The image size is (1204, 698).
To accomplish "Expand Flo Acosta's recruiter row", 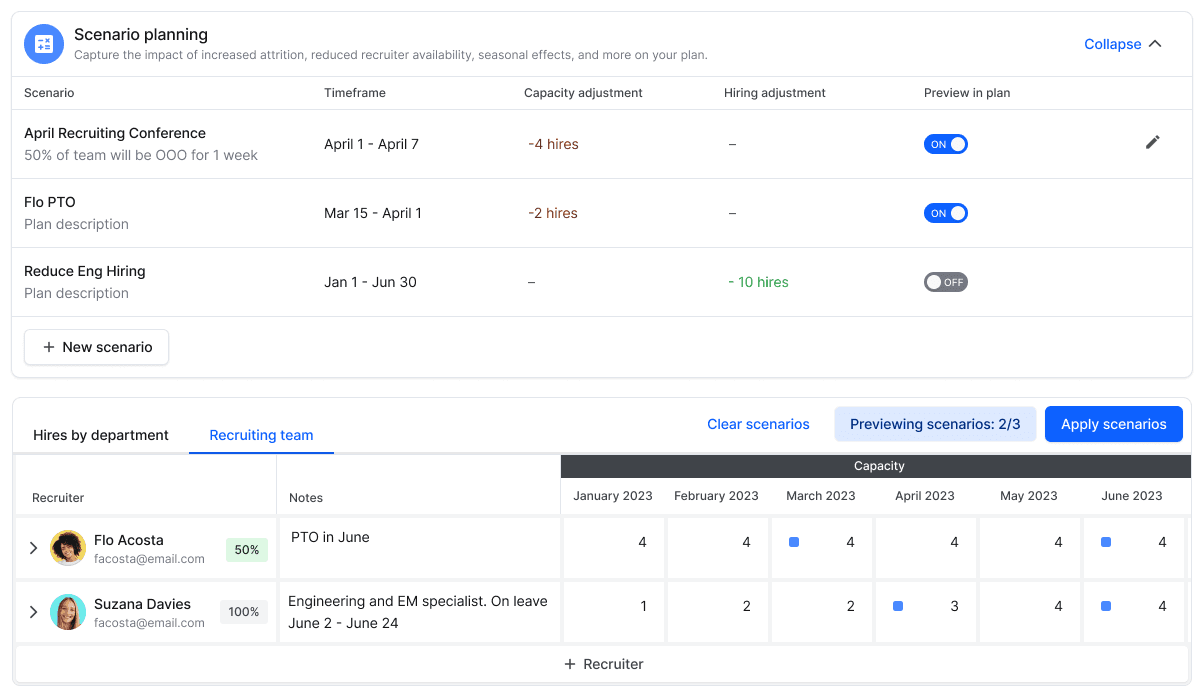I will 33,547.
